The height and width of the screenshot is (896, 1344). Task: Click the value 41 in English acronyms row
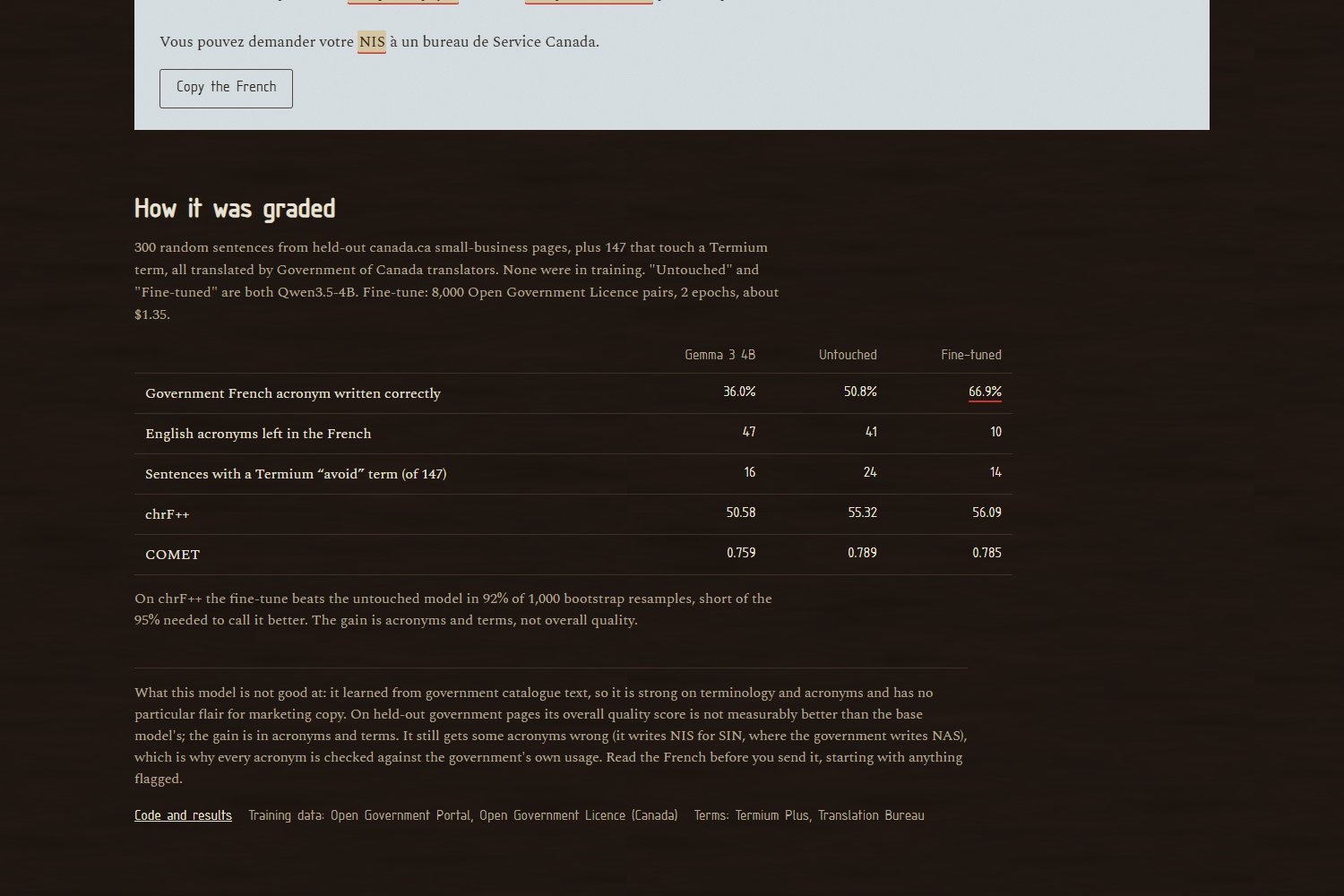[x=871, y=432]
